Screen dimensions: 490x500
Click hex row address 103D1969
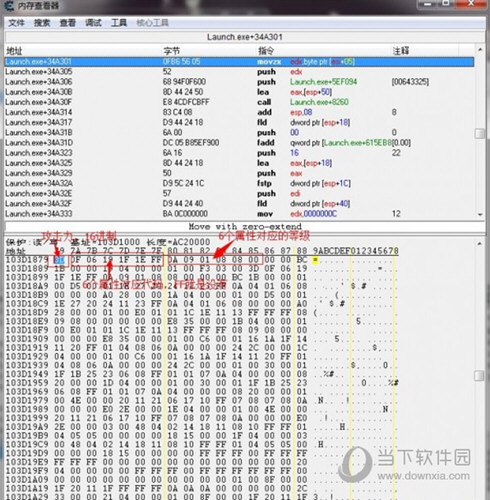pyautogui.click(x=27, y=392)
